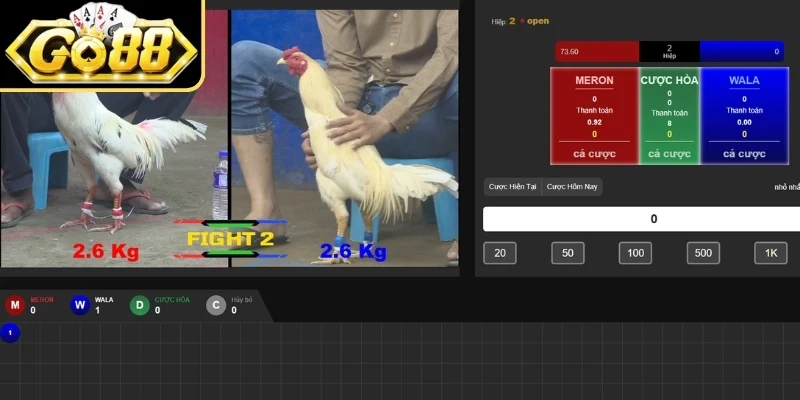The height and width of the screenshot is (400, 800).
Task: Choose the 100 bet amount
Action: pos(635,253)
